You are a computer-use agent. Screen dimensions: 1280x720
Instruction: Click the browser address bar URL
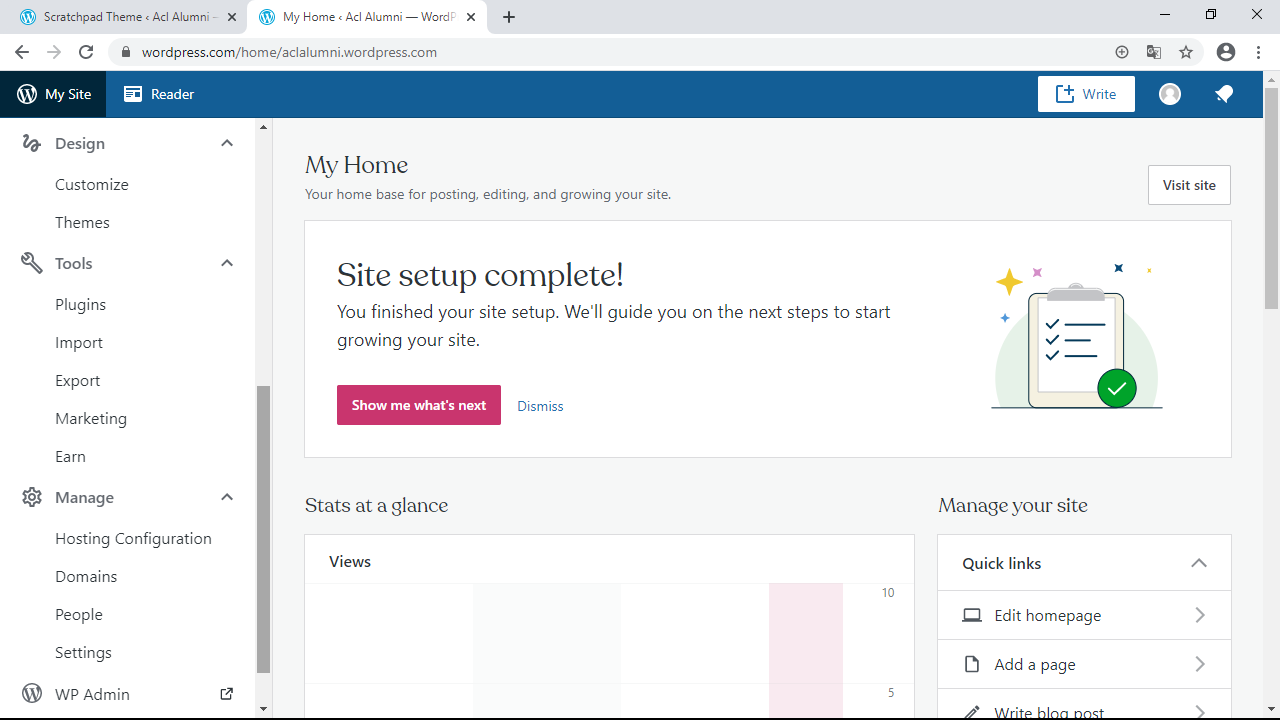point(289,52)
